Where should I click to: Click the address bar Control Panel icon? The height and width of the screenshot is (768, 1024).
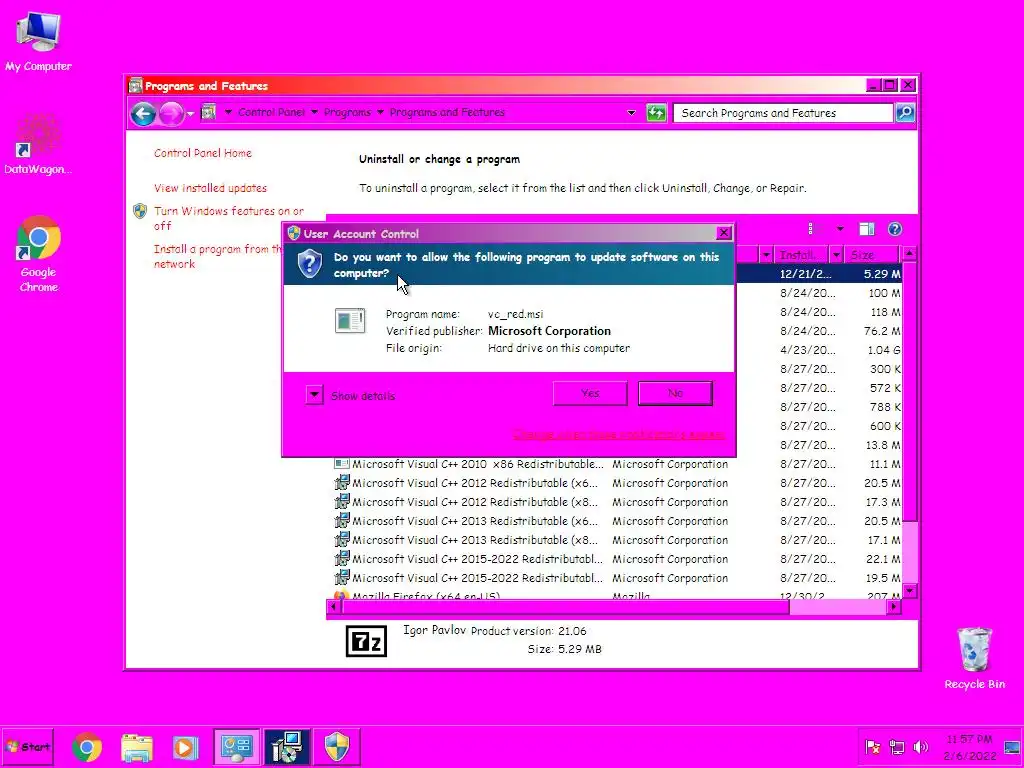tap(209, 112)
